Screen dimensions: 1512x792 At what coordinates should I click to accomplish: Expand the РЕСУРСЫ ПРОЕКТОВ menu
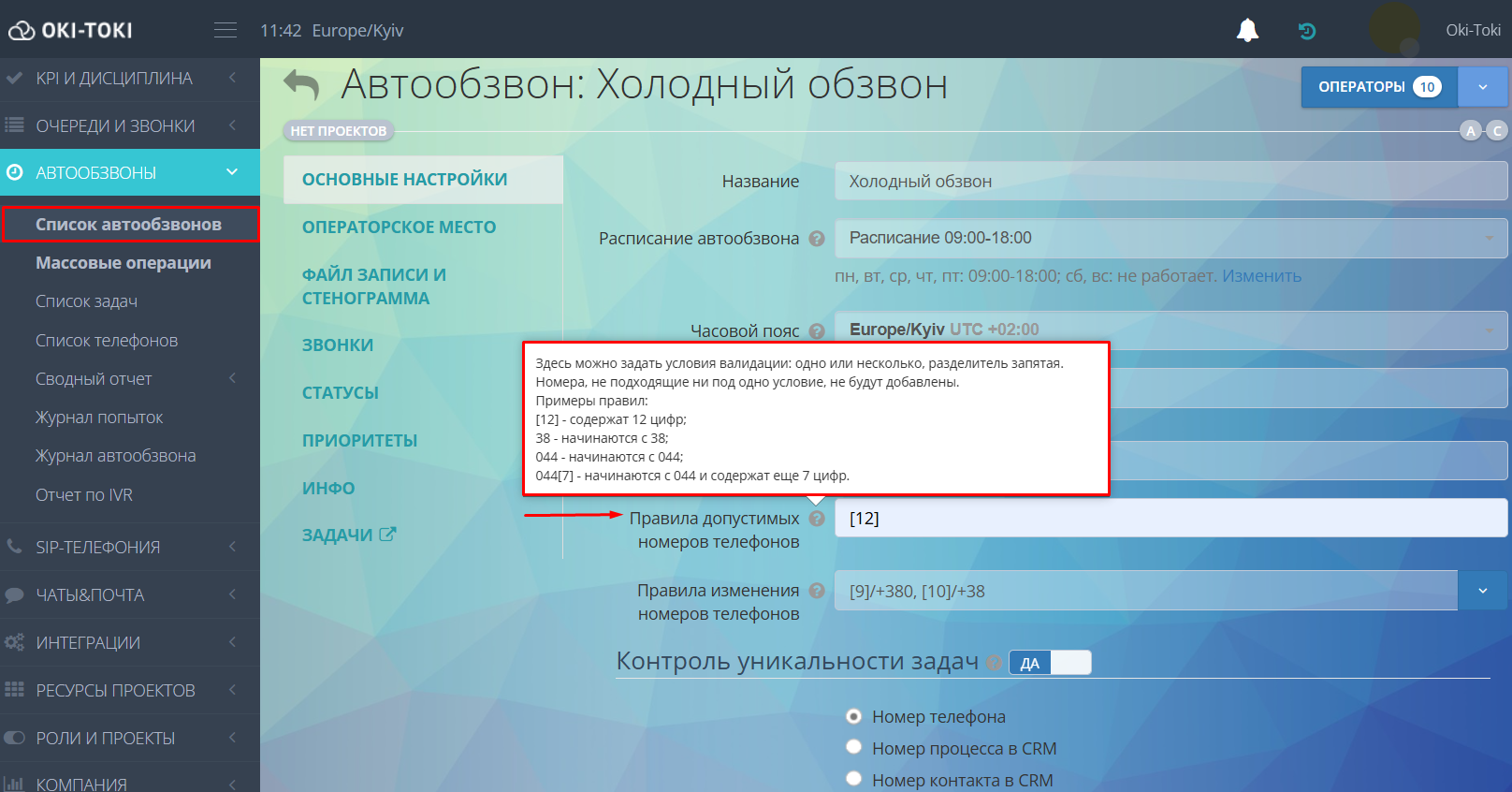[x=232, y=690]
